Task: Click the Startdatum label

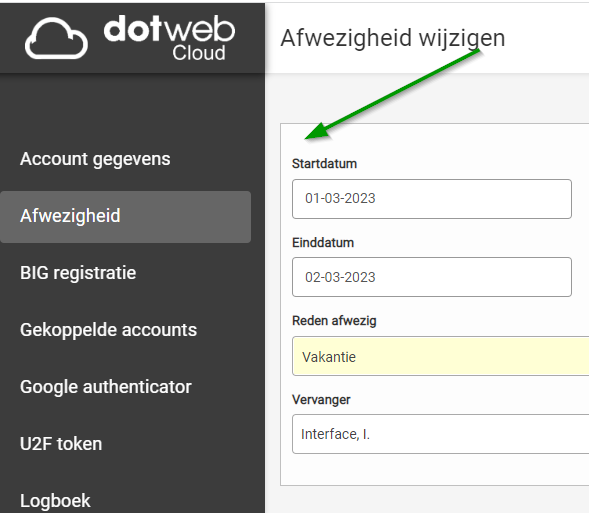Action: 325,164
